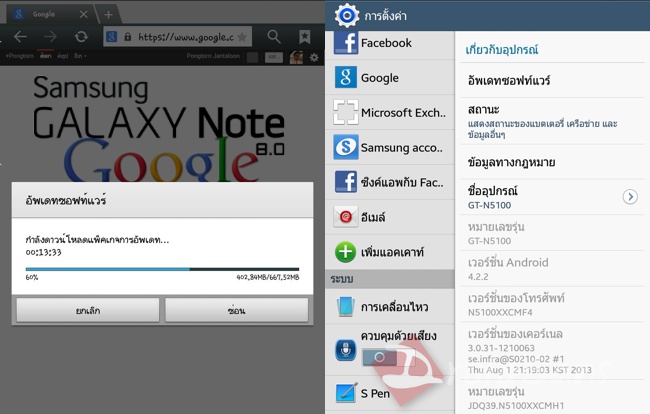
Task: Select the Google account icon in Settings
Action: [346, 77]
